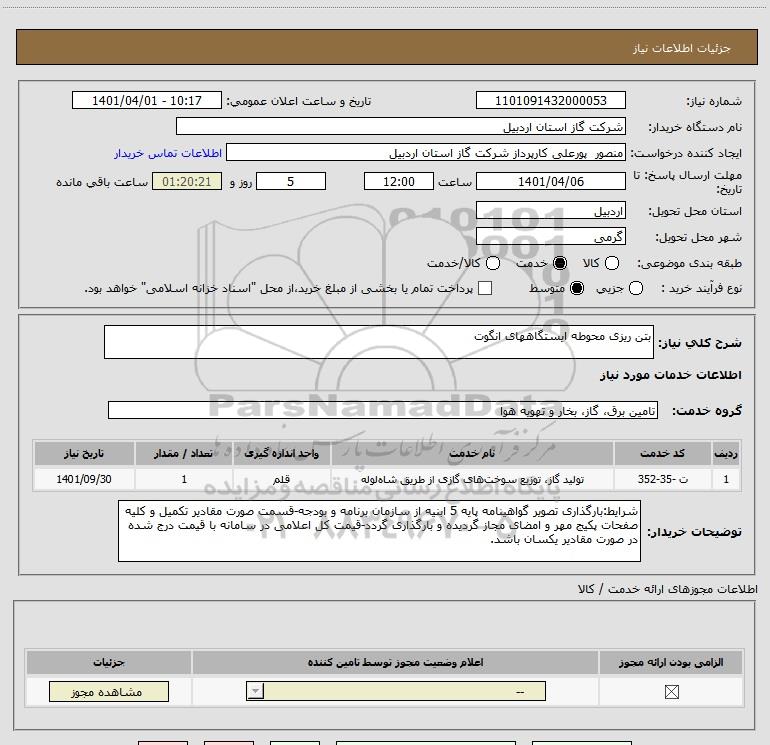Click the unit cell قلم
Image resolution: width=770 pixels, height=745 pixels.
click(x=281, y=479)
